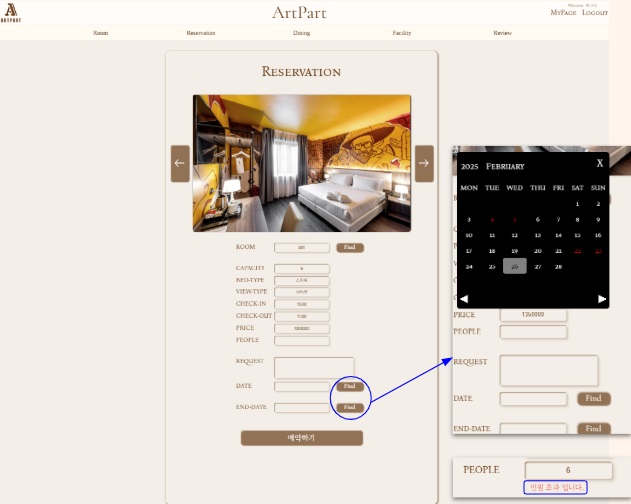Focus the main form END-DATE input field
This screenshot has width=631, height=504.
(x=302, y=407)
